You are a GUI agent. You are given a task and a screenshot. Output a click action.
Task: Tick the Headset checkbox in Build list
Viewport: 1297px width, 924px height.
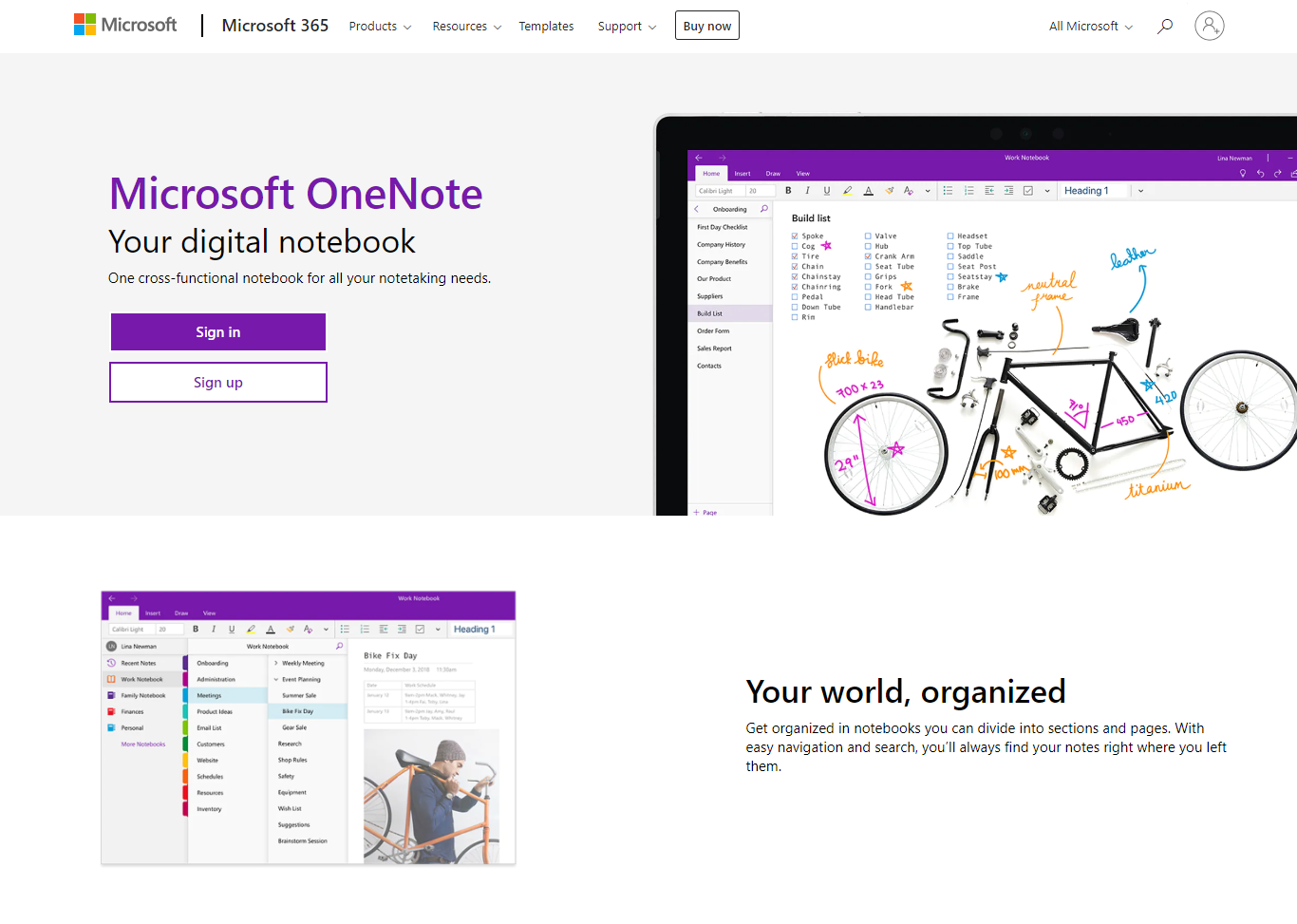click(949, 236)
